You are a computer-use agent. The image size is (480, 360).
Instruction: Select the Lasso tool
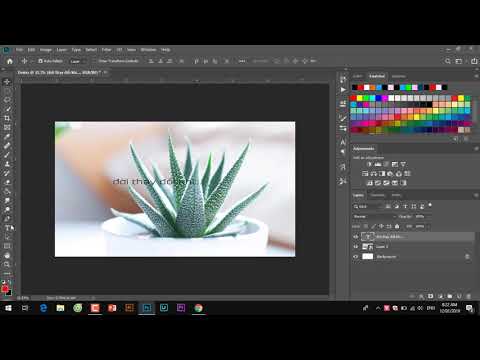pos(7,100)
